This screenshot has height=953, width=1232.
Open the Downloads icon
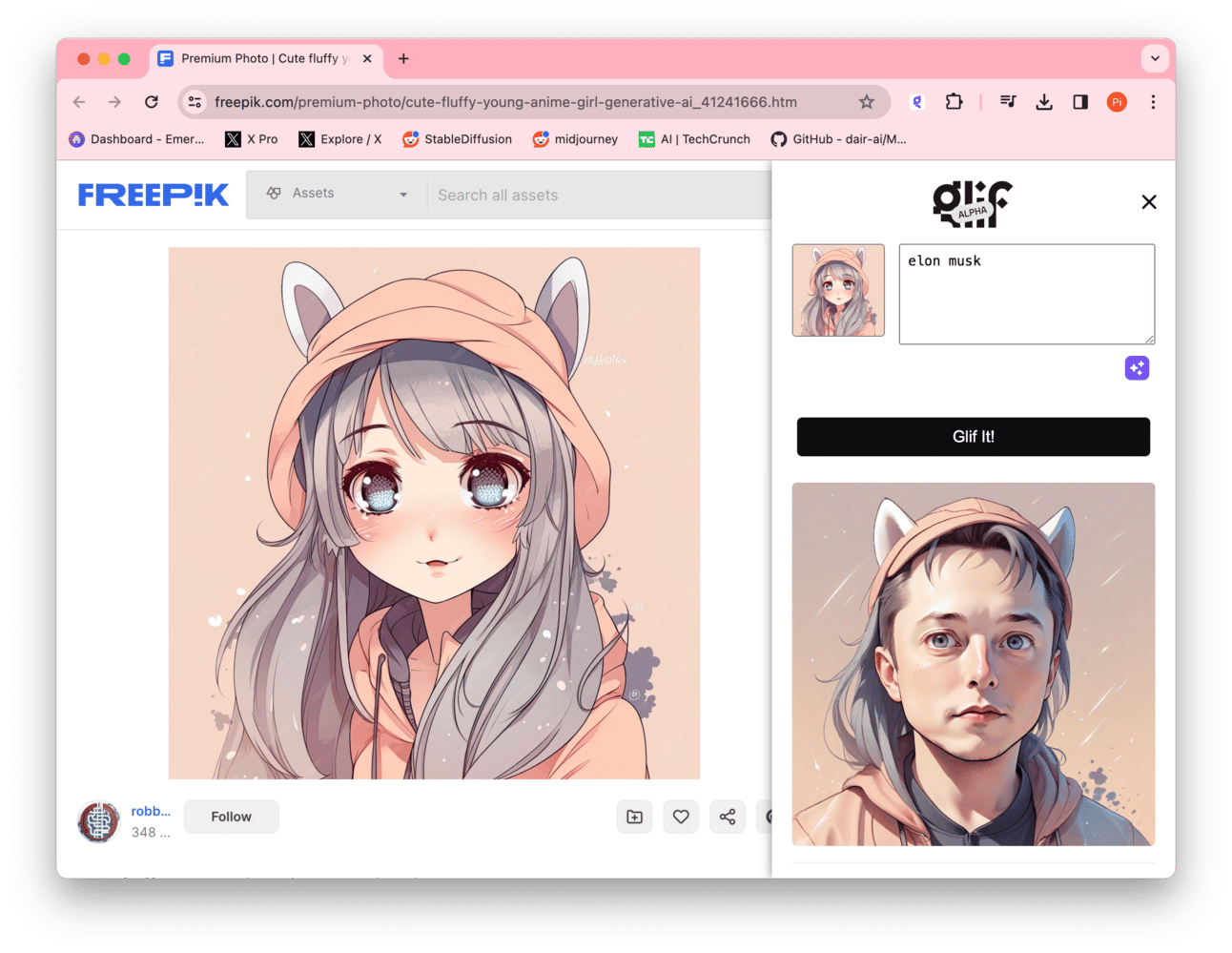(x=1044, y=102)
